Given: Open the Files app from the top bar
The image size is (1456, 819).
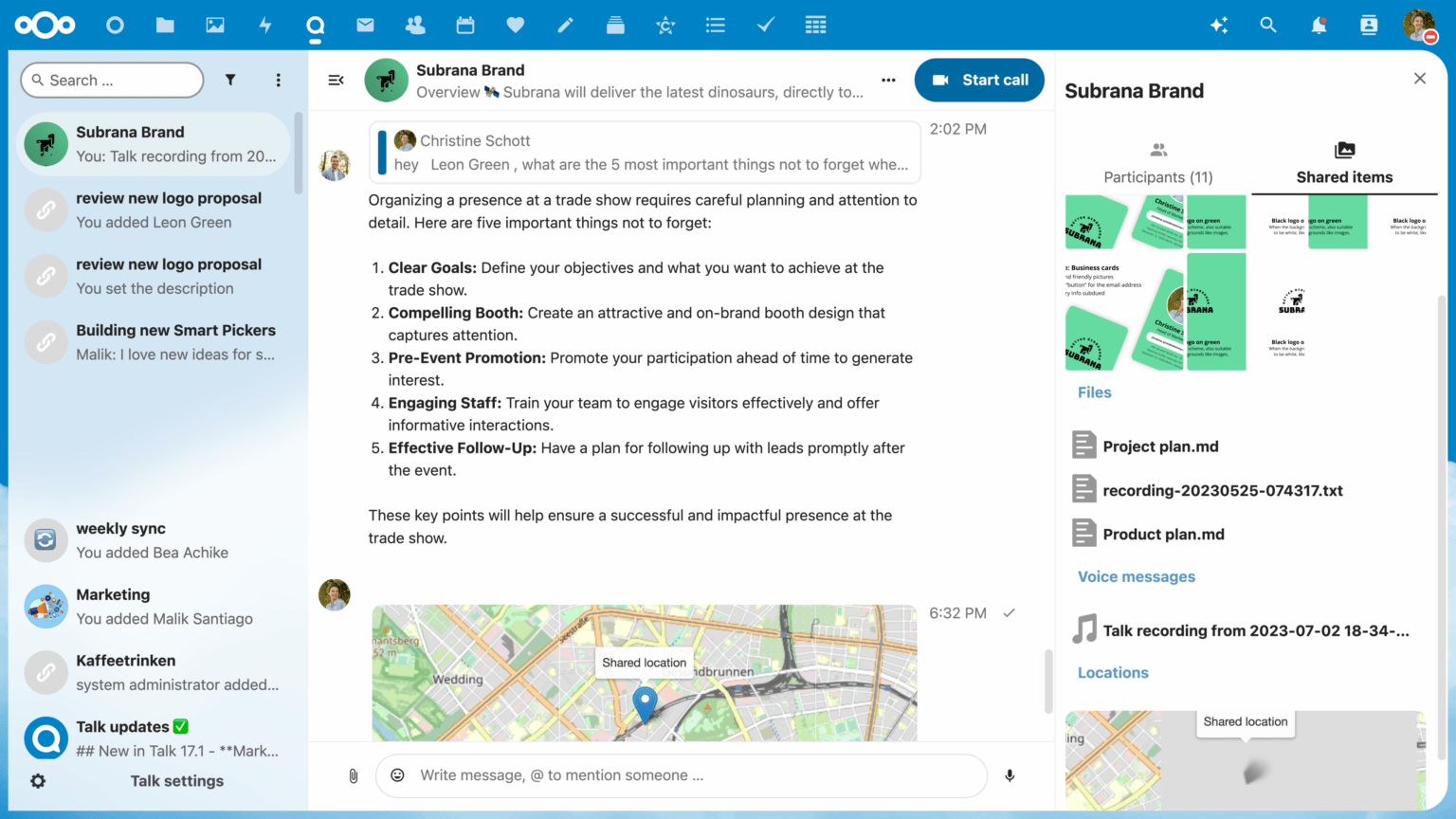Looking at the screenshot, I should (x=165, y=25).
